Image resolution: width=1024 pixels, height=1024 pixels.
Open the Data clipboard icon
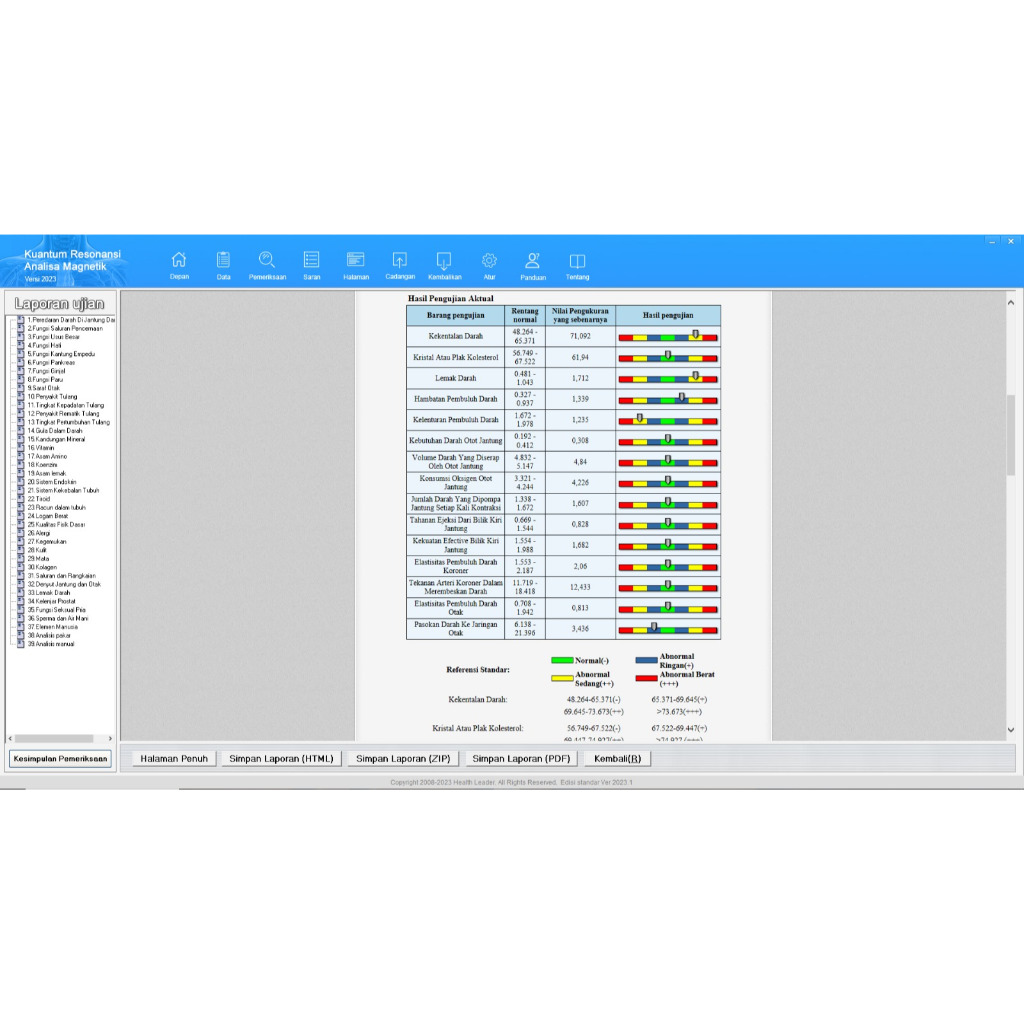(x=223, y=260)
